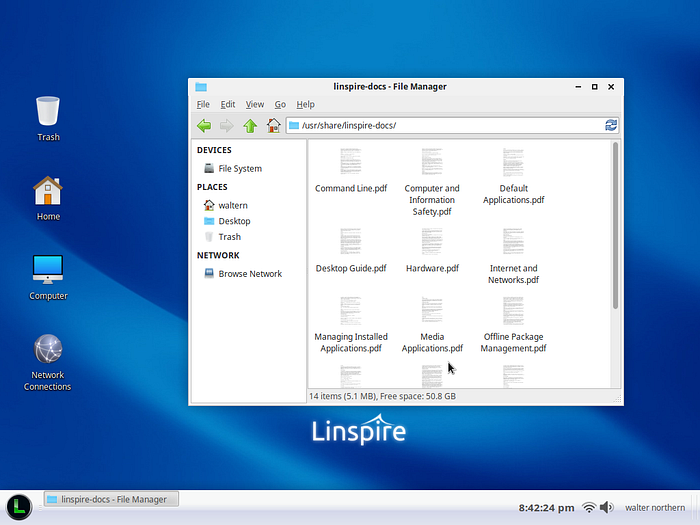Viewport: 700px width, 525px height.
Task: Open Network Connections desktop icon
Action: pyautogui.click(x=48, y=349)
